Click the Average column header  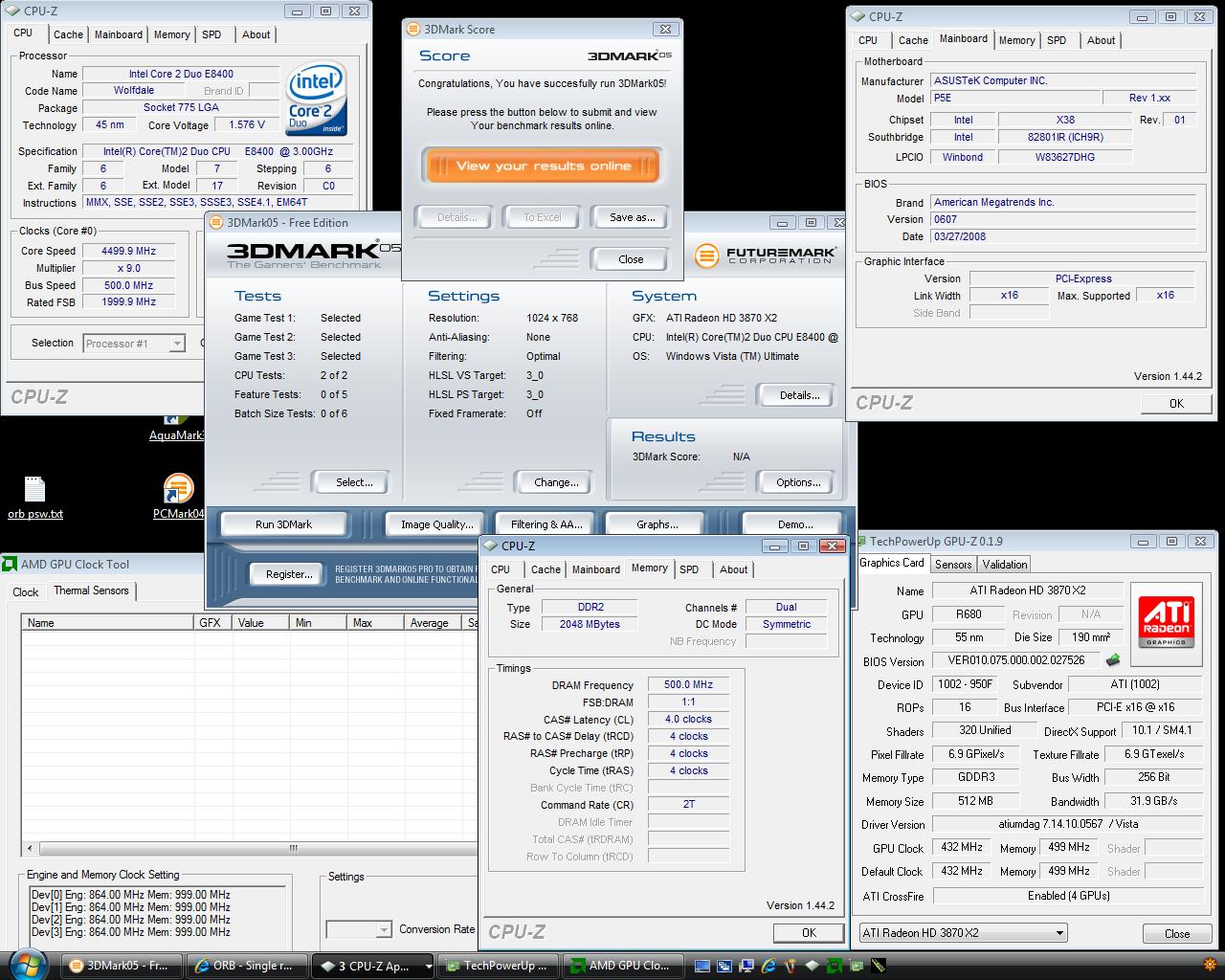pos(433,623)
